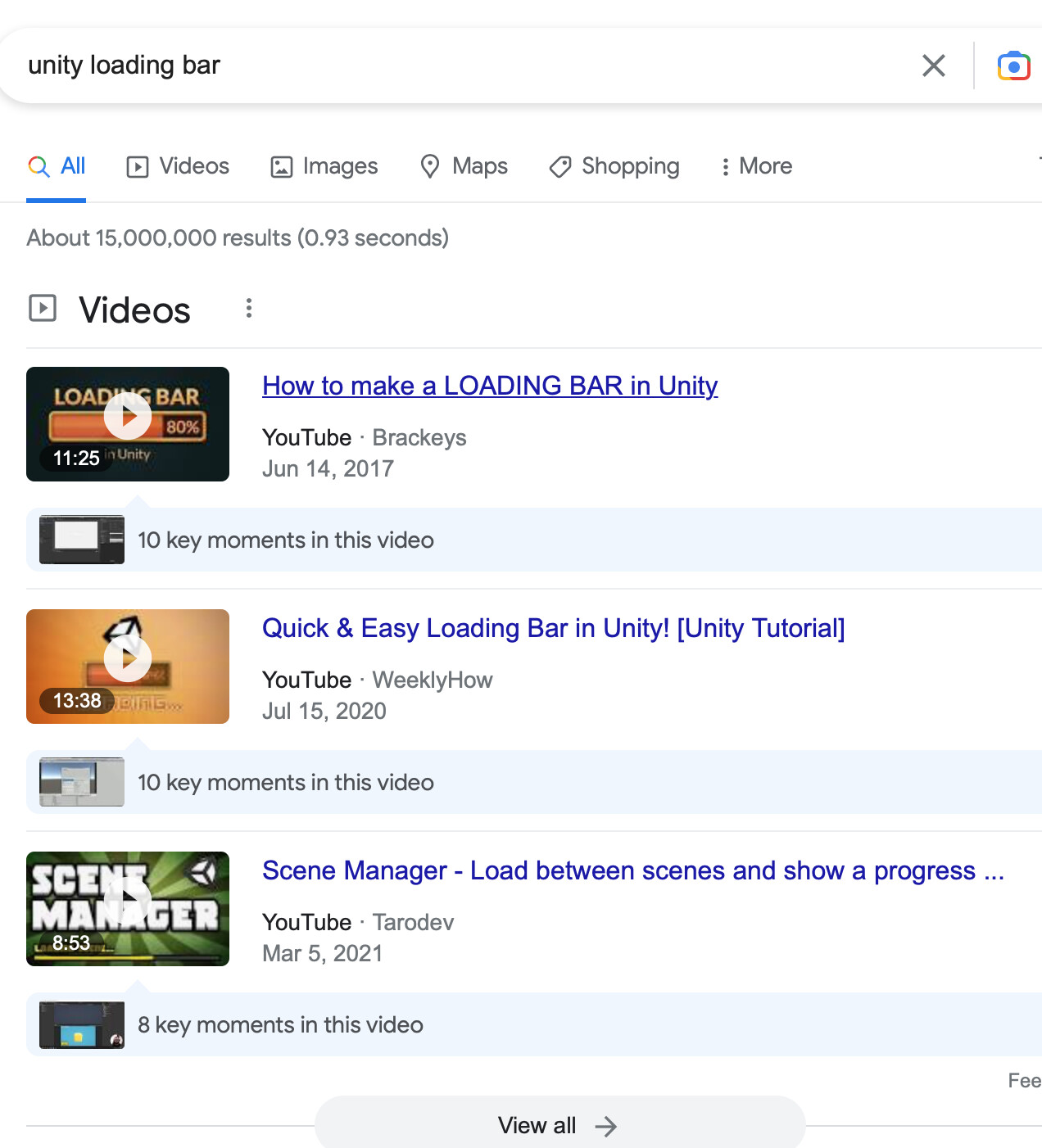Open the Brackeys loading bar tutorial link
This screenshot has height=1148, width=1042.
pos(489,386)
